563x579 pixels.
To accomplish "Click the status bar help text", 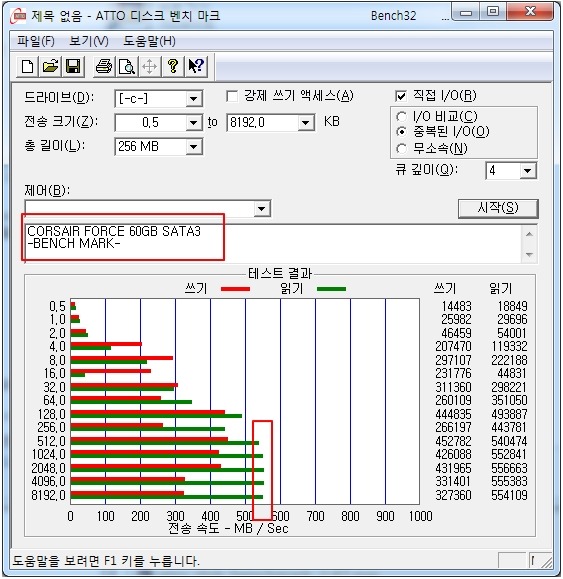I will [106, 561].
